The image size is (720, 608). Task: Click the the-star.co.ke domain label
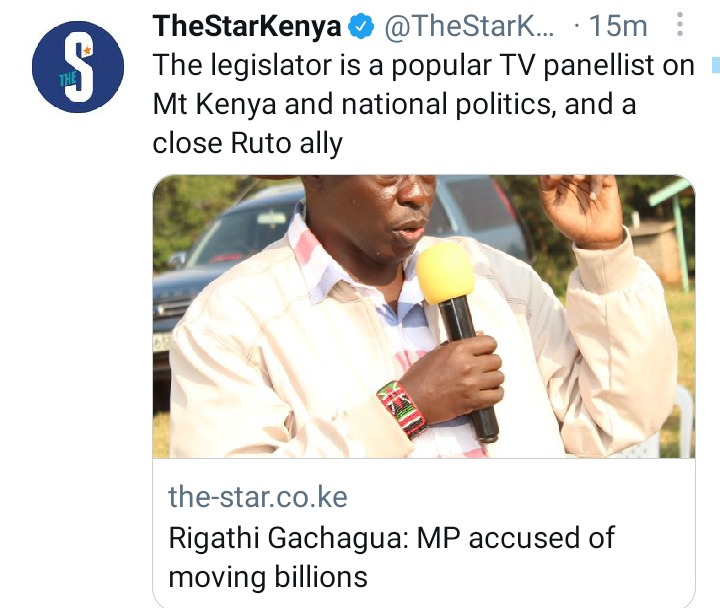coord(258,497)
